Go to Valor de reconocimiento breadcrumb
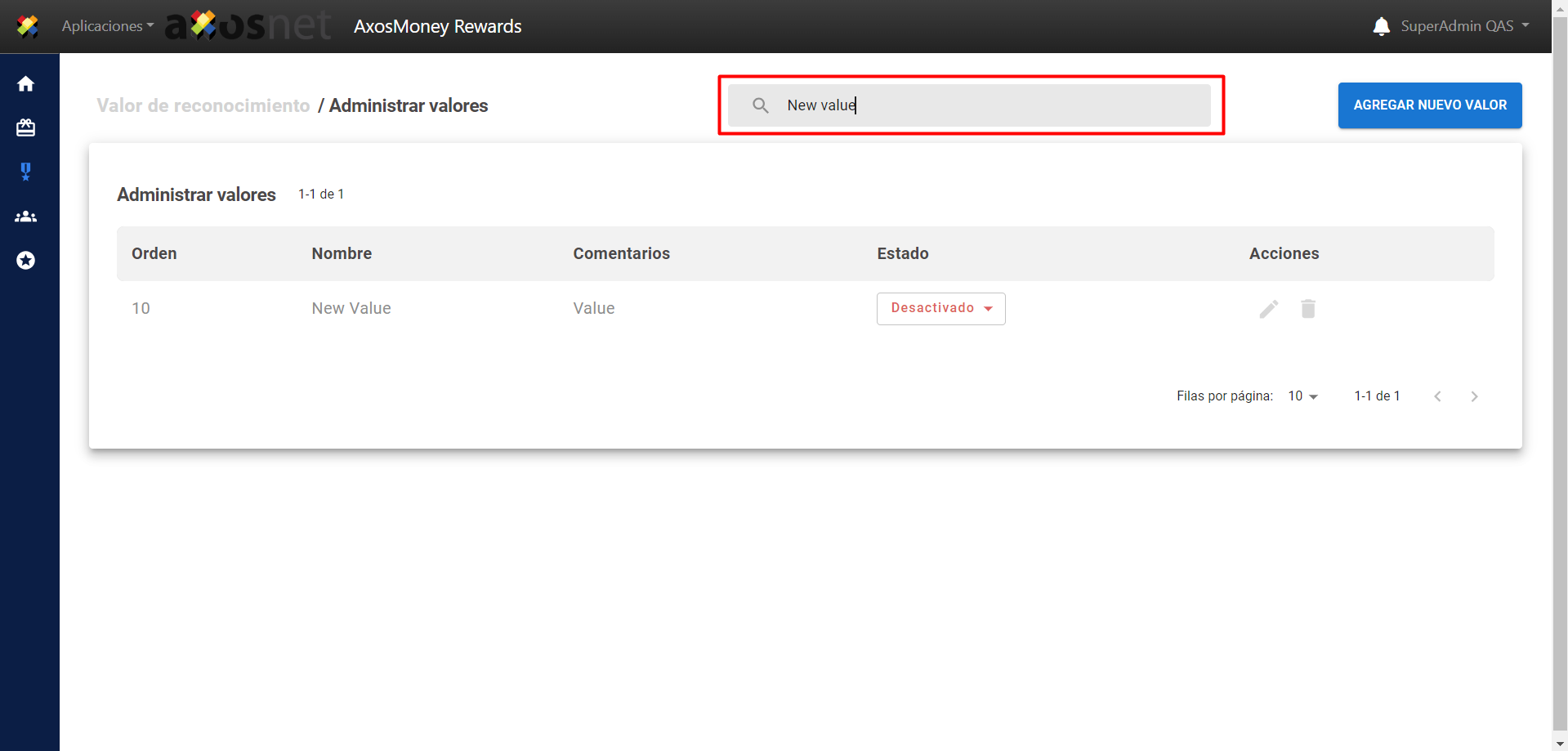The height and width of the screenshot is (751, 1568). click(x=203, y=105)
